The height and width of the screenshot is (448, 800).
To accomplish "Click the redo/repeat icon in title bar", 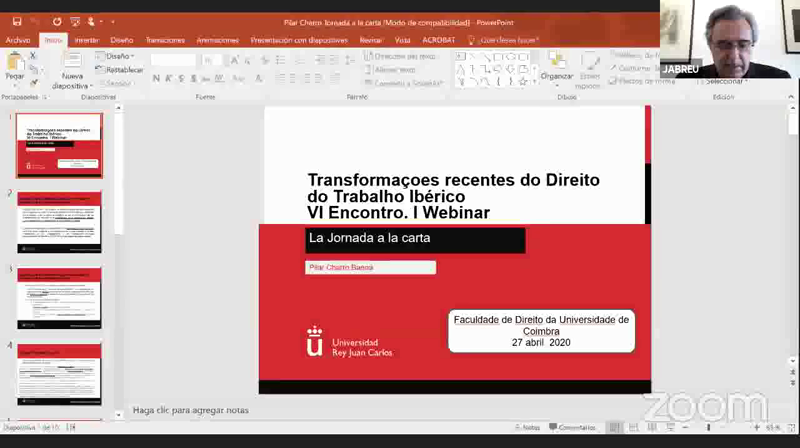I will point(57,20).
